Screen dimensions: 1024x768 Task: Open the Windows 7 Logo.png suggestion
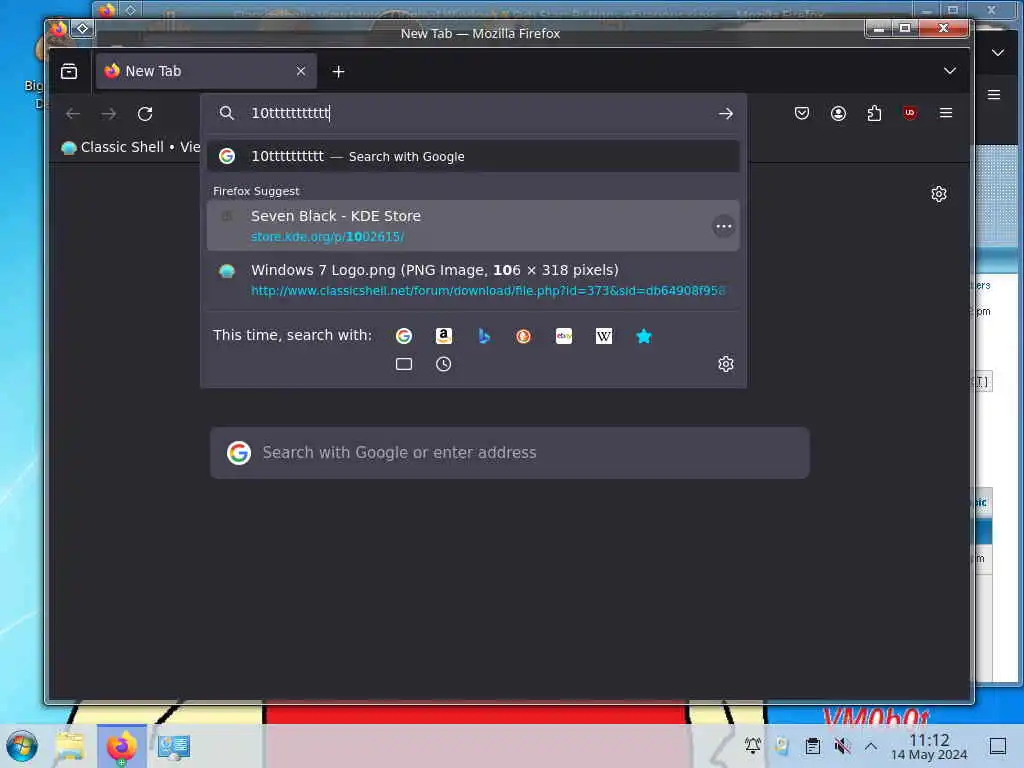473,280
